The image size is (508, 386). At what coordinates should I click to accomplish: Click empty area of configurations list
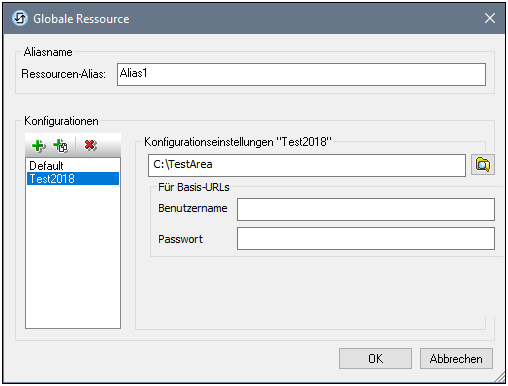coord(73,257)
